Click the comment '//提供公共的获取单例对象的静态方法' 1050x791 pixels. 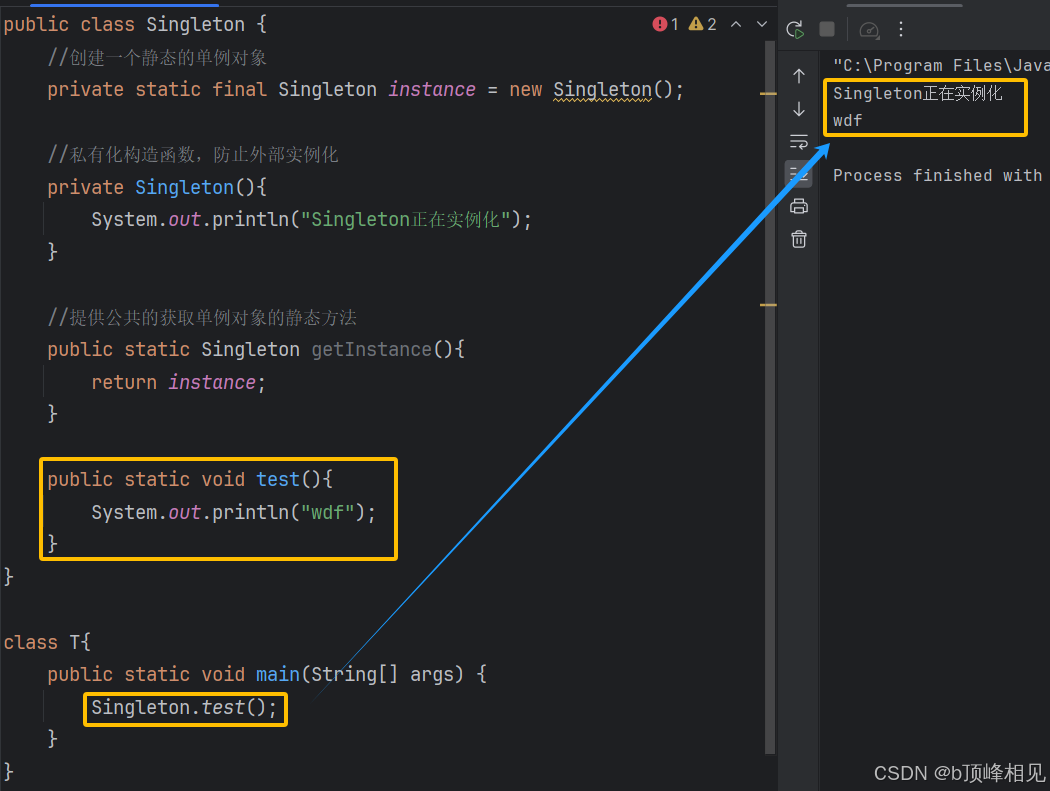202,317
